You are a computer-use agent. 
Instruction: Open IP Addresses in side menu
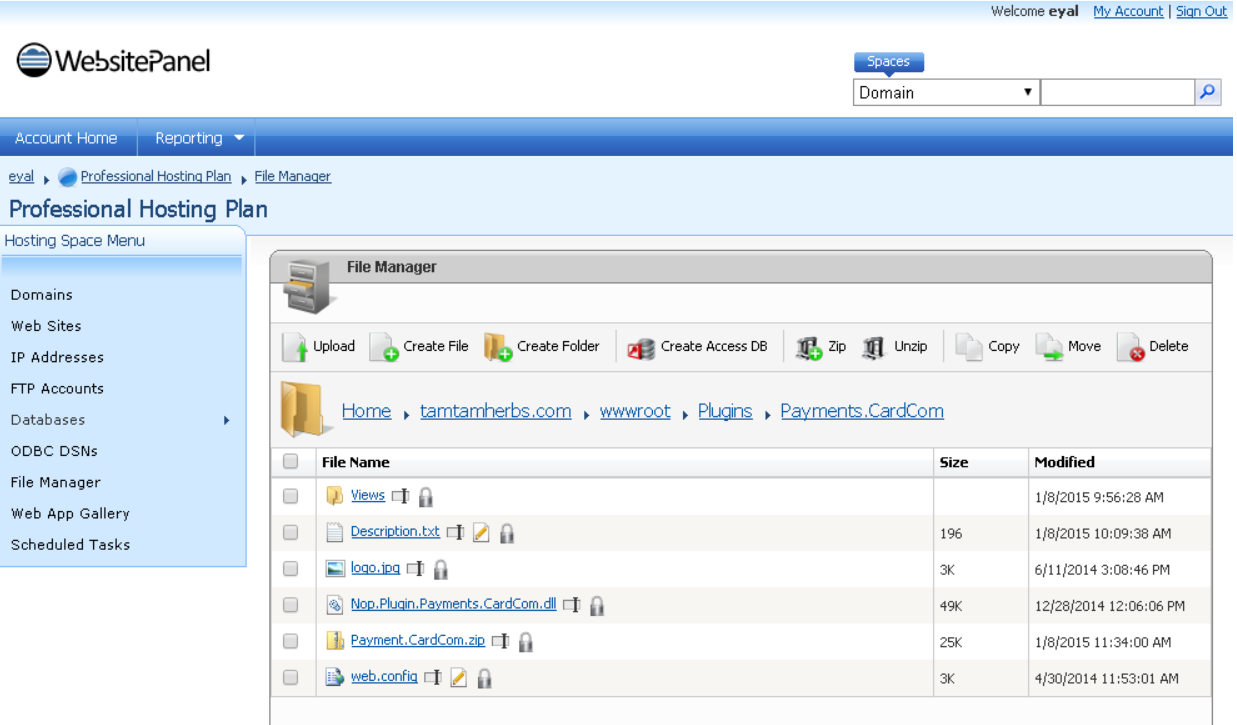click(57, 357)
